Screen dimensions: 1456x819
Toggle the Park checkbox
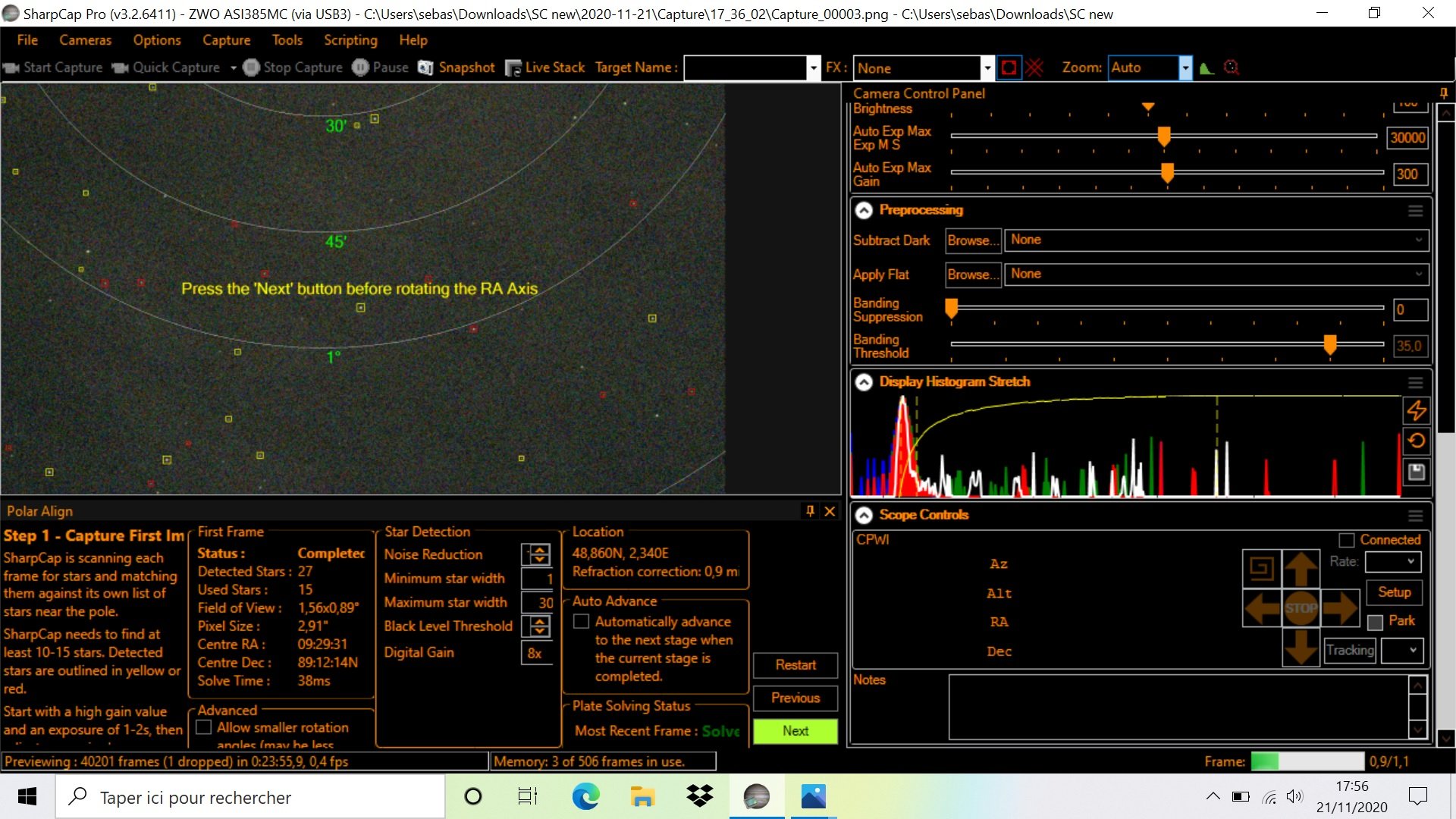click(x=1375, y=622)
